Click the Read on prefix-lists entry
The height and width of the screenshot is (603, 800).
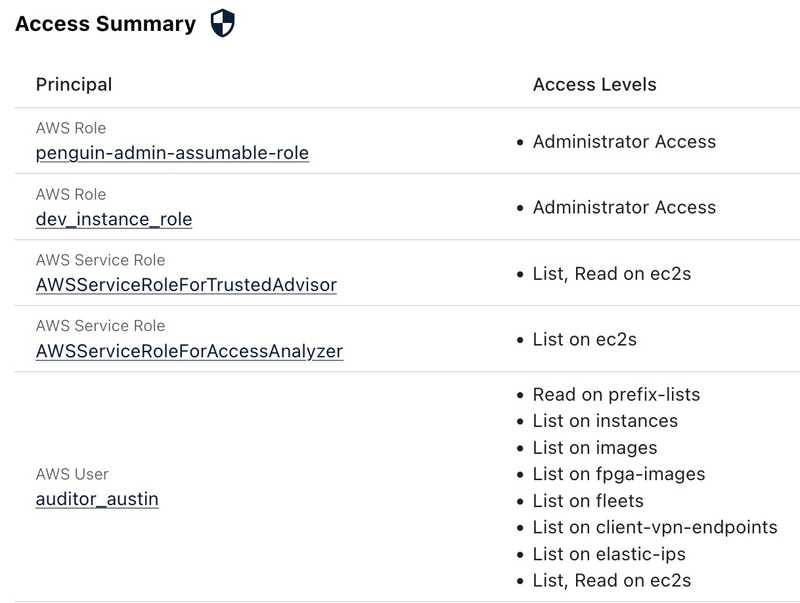[616, 394]
